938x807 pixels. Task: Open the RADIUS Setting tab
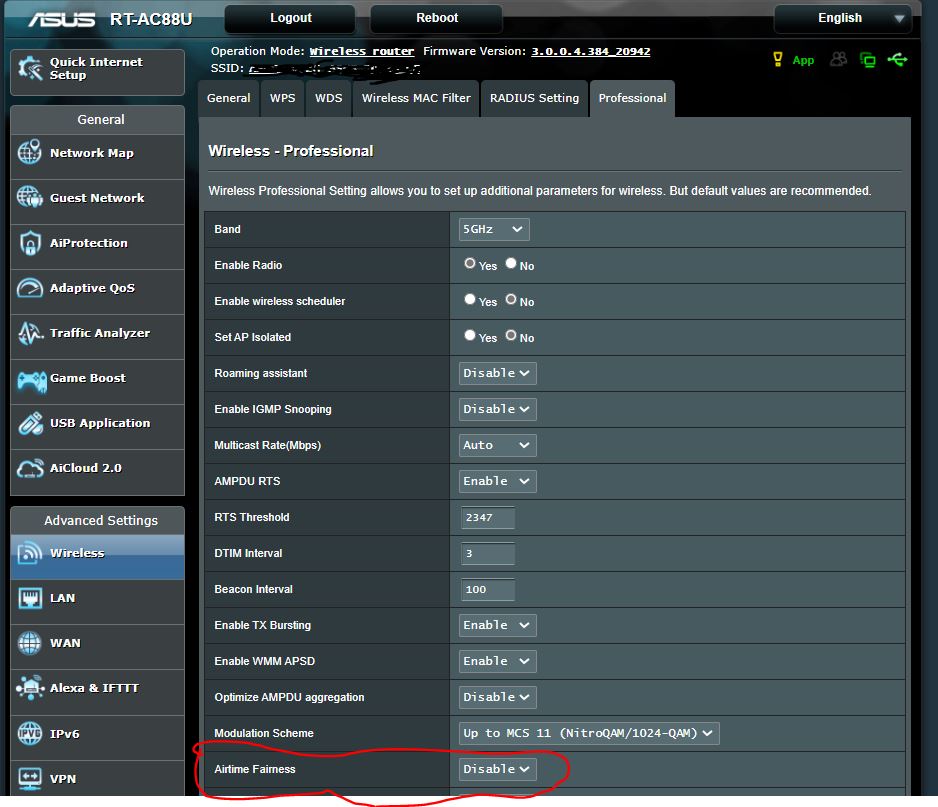click(x=534, y=98)
